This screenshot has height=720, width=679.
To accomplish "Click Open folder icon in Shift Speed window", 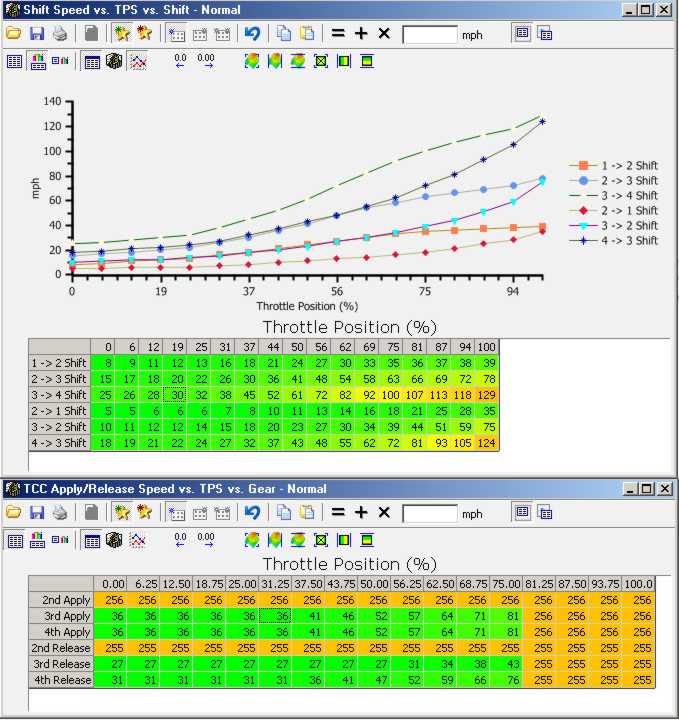I will pos(14,34).
